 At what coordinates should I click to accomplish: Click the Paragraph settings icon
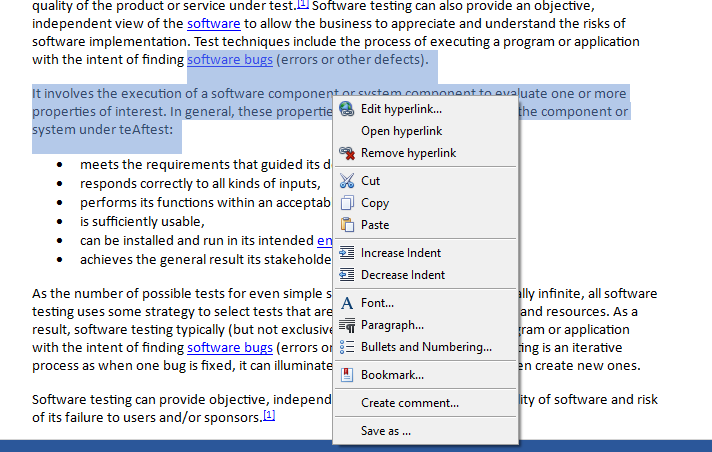347,325
